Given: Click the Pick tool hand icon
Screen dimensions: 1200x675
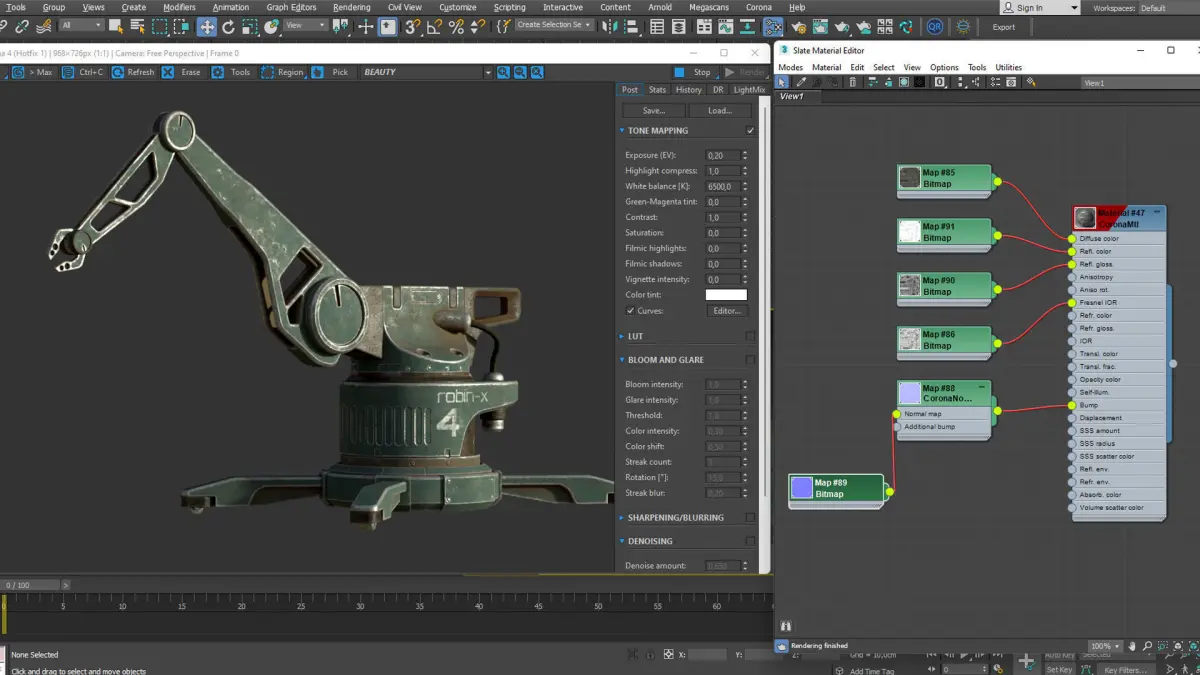Looking at the screenshot, I should [x=318, y=72].
